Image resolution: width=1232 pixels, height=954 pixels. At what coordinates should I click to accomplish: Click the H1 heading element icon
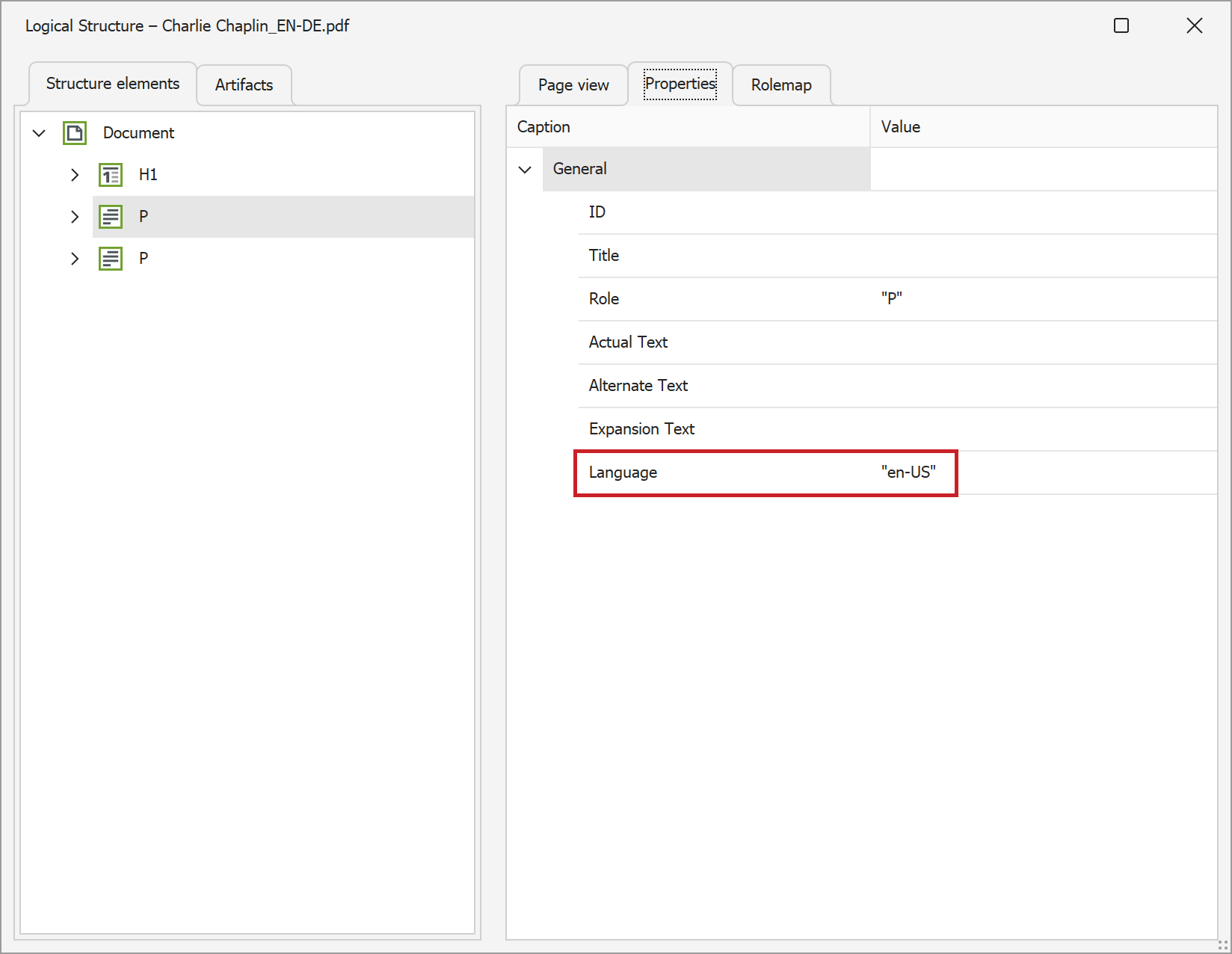(x=111, y=175)
